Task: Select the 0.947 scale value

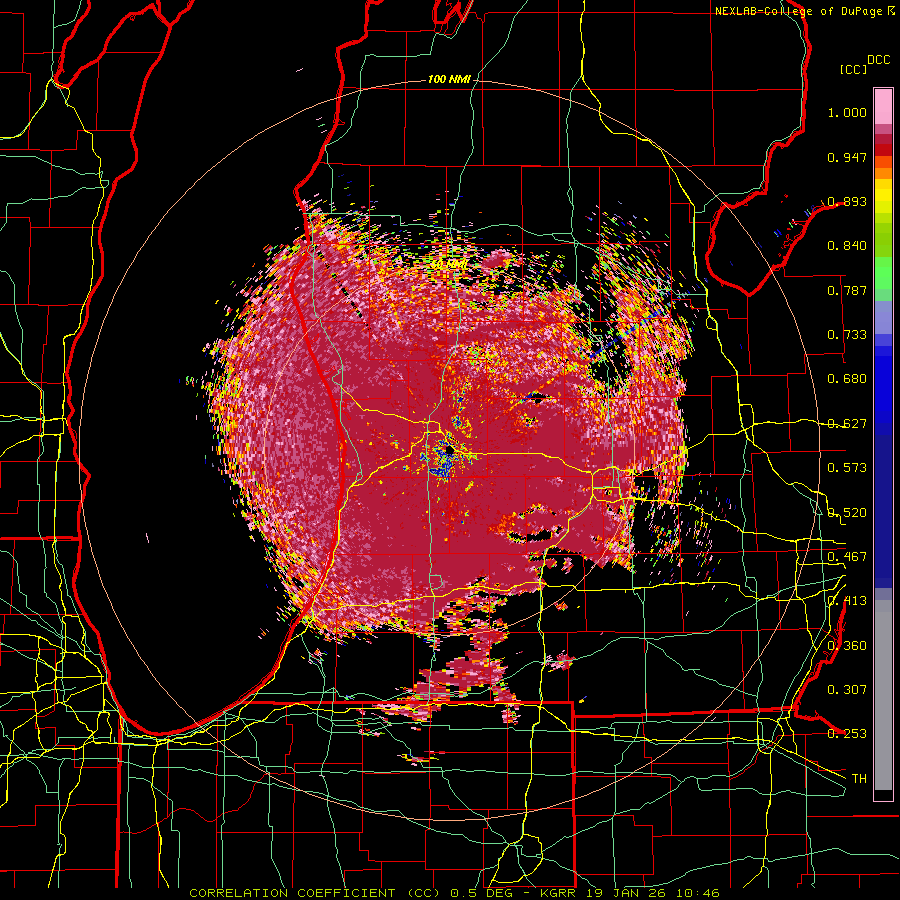Action: click(x=847, y=157)
